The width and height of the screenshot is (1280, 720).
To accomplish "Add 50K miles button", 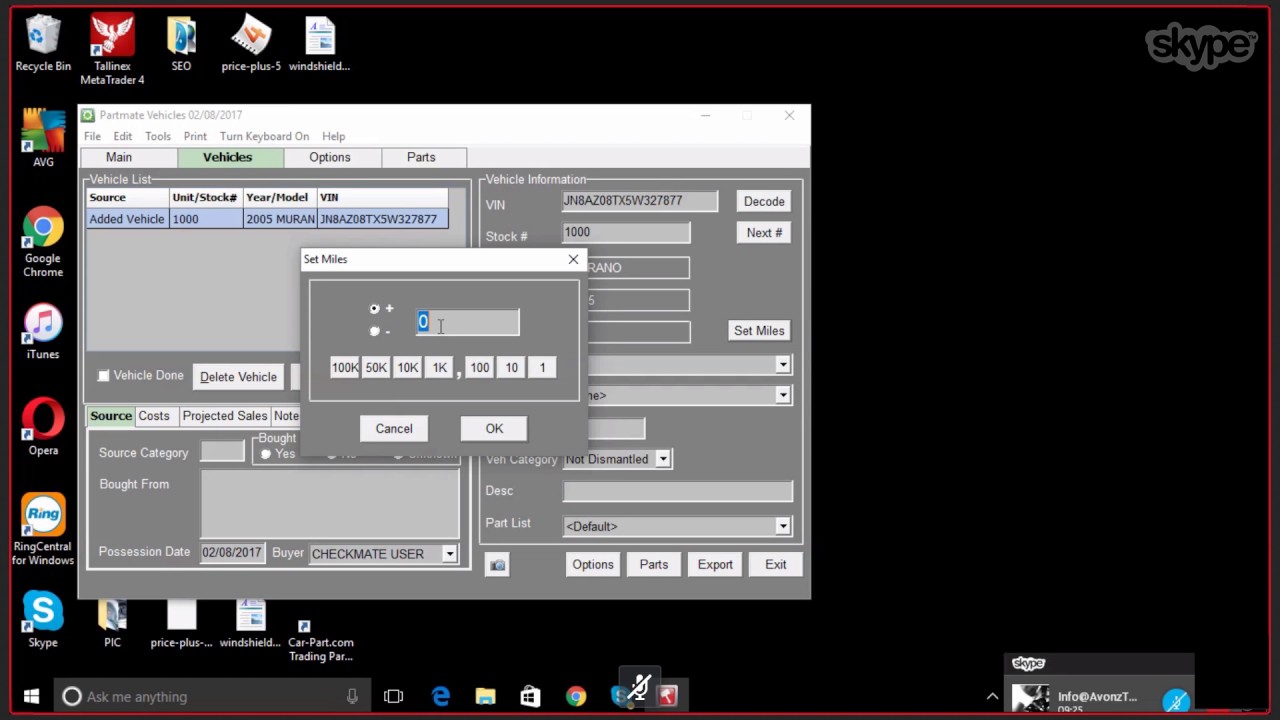I will tap(376, 368).
